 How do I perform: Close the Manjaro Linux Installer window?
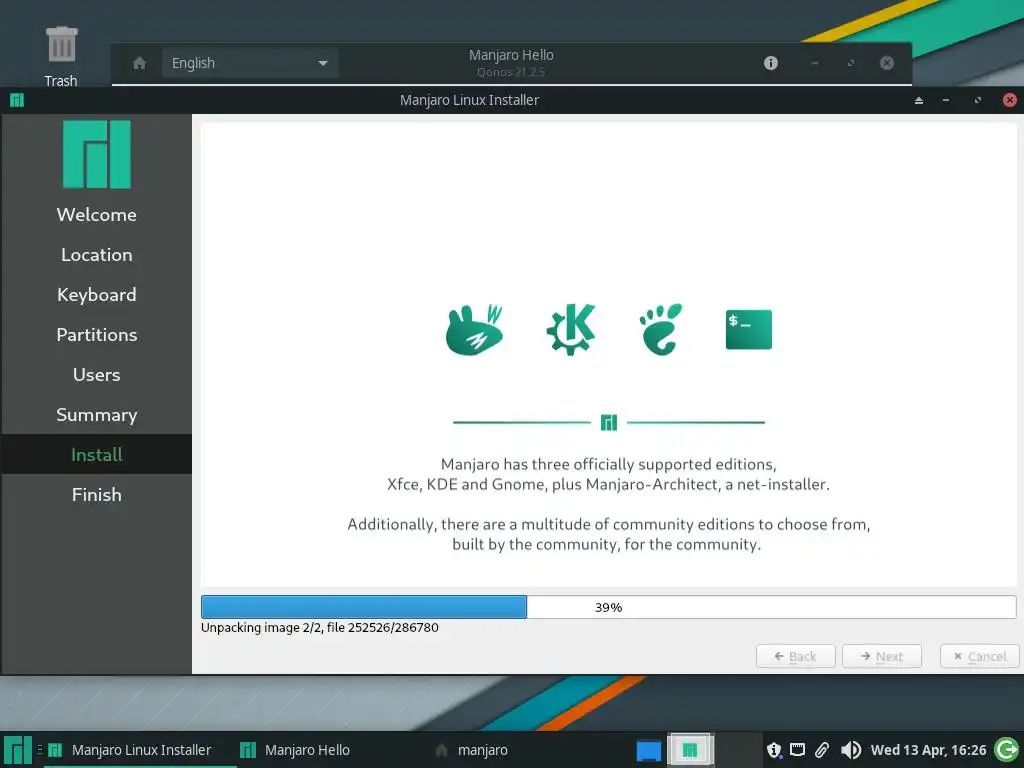click(1010, 100)
